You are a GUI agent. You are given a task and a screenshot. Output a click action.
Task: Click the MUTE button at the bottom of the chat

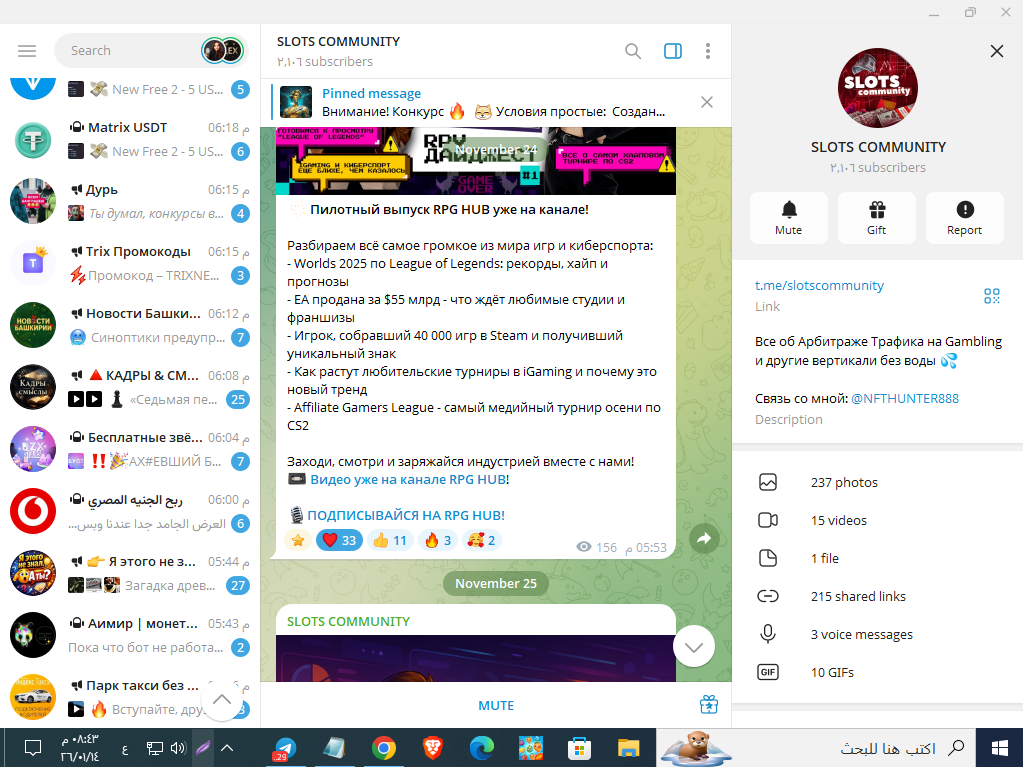coord(496,706)
